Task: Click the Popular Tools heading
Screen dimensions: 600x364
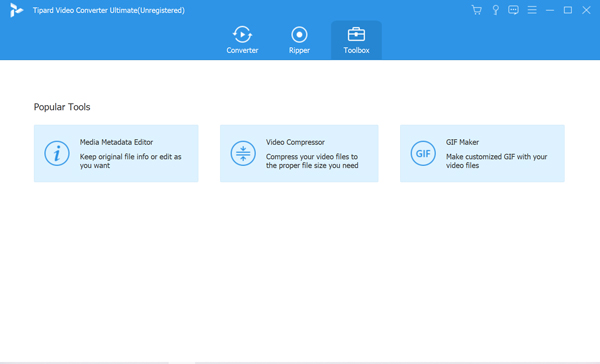Action: pos(62,107)
